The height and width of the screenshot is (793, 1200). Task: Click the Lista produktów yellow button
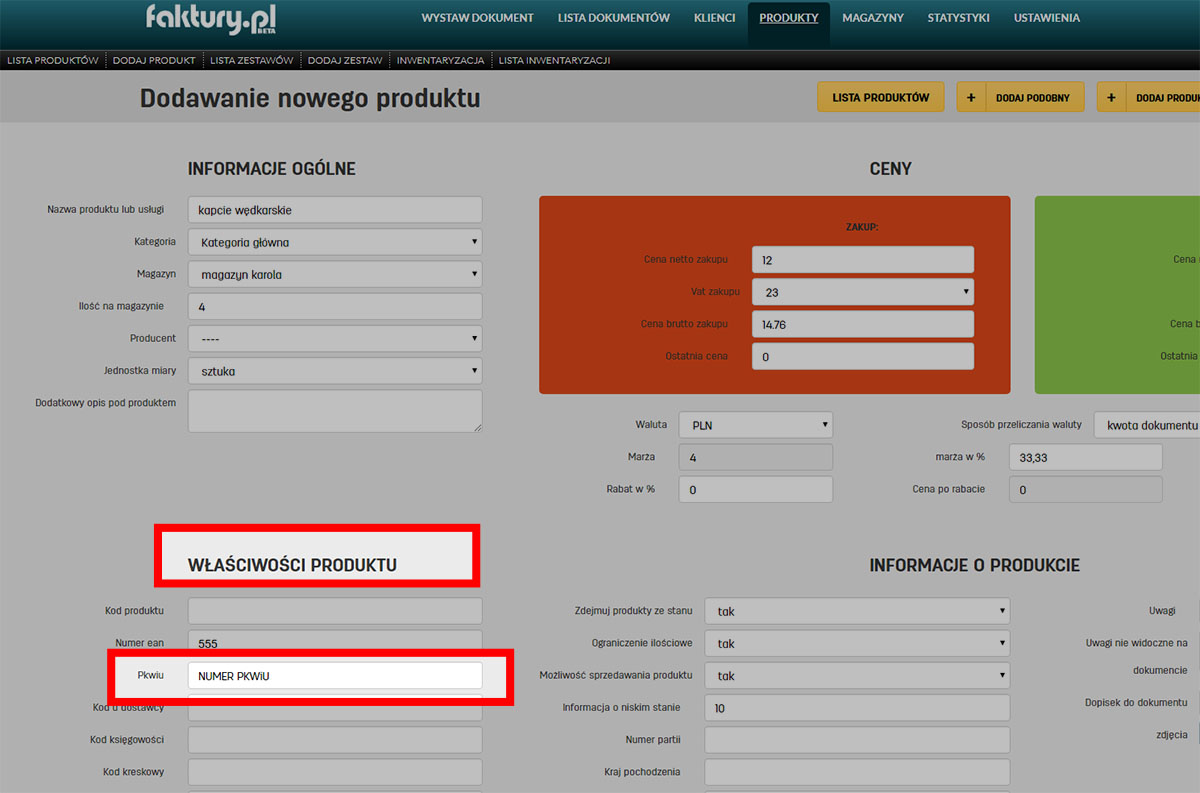pyautogui.click(x=881, y=97)
